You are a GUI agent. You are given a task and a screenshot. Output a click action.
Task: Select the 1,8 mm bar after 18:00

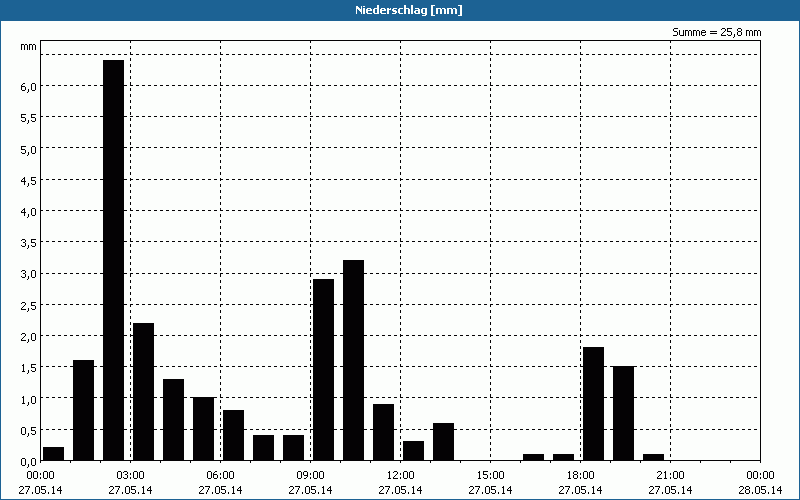593,404
